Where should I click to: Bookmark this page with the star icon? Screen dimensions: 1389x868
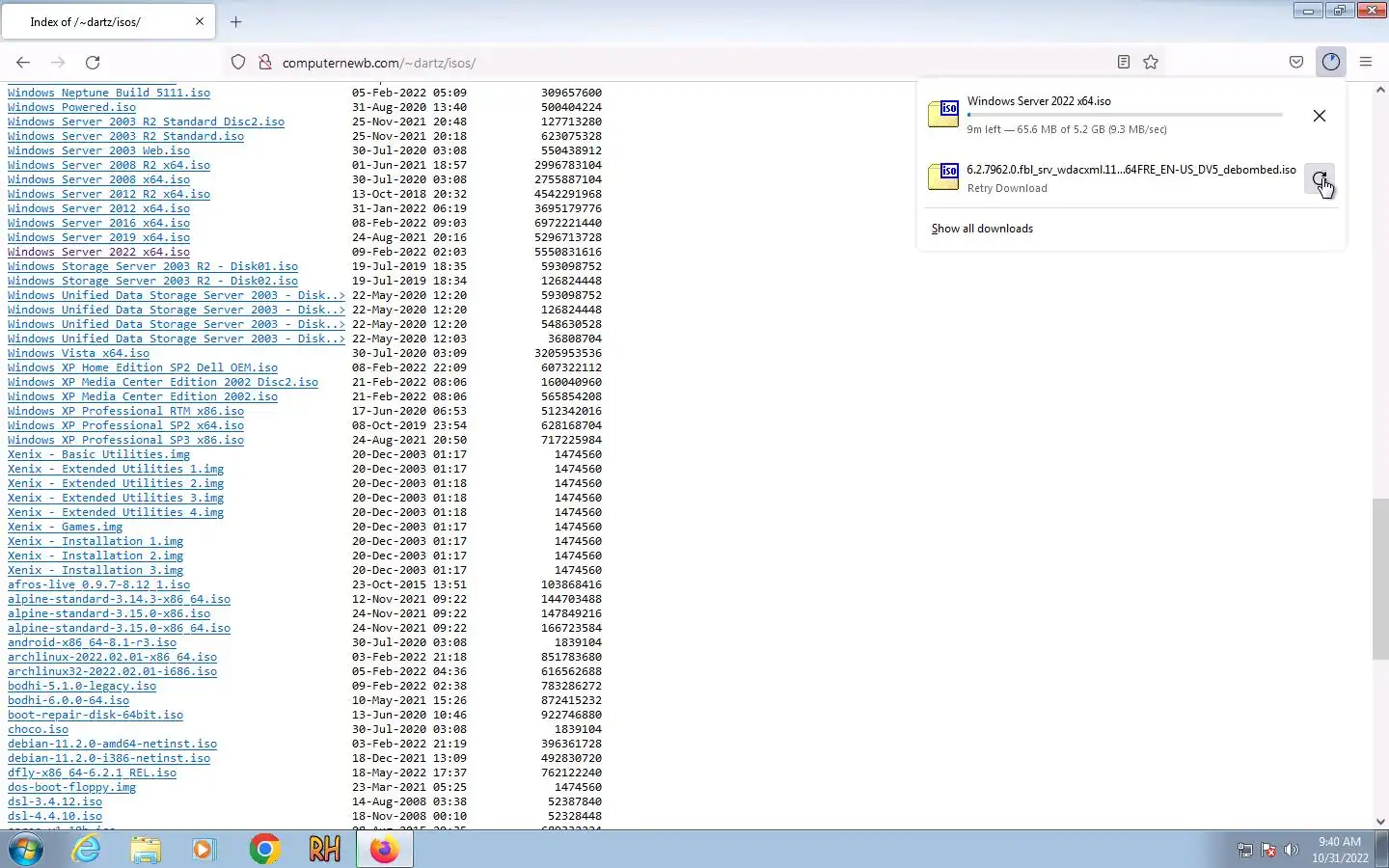pyautogui.click(x=1151, y=63)
